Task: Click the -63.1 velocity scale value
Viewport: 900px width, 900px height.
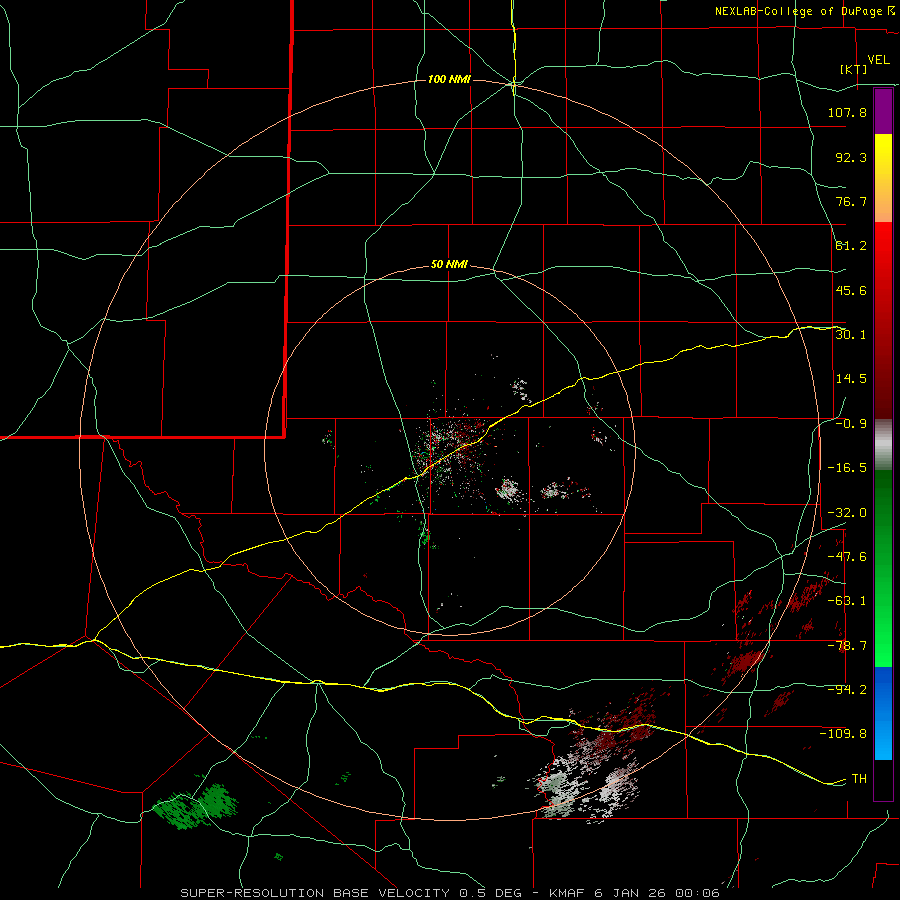Action: click(847, 601)
